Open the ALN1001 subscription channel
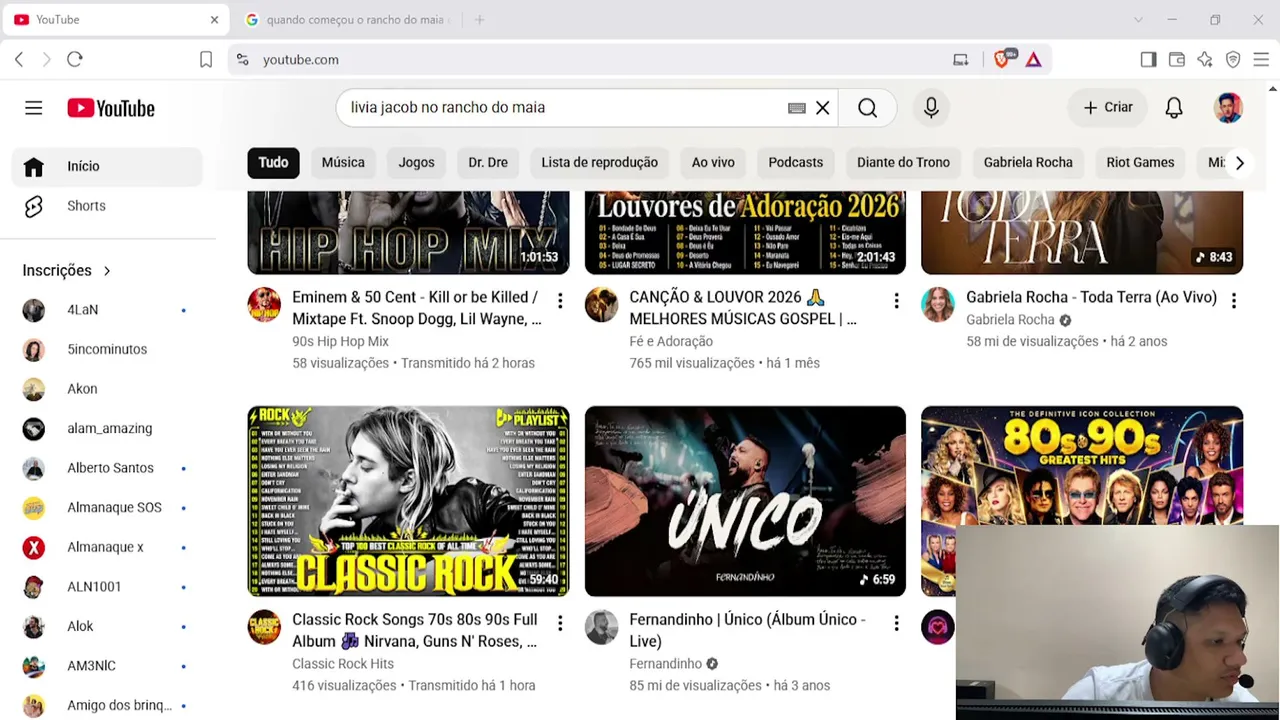The width and height of the screenshot is (1280, 720). pos(107,587)
